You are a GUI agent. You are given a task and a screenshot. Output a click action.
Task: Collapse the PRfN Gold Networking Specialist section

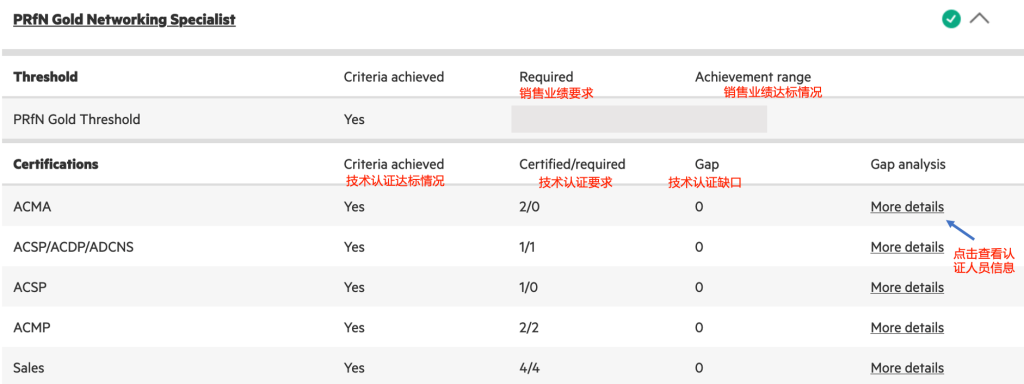(979, 19)
